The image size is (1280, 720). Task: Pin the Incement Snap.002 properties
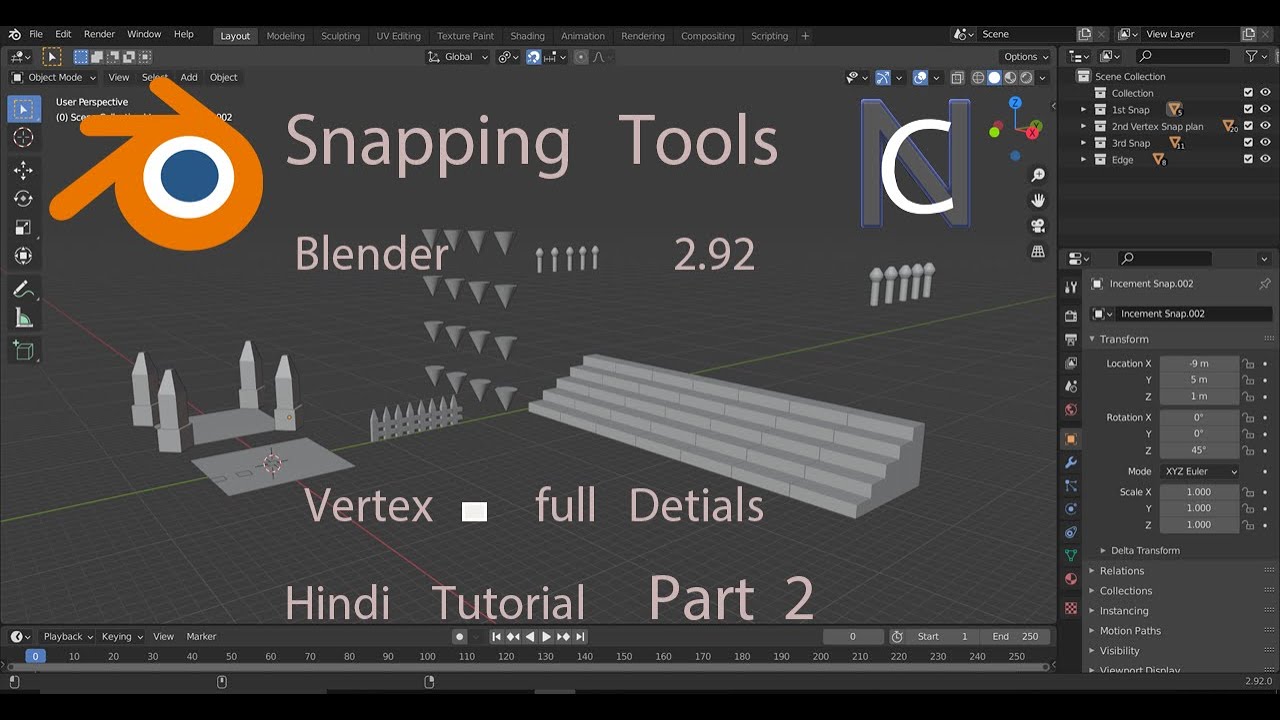tap(1264, 284)
